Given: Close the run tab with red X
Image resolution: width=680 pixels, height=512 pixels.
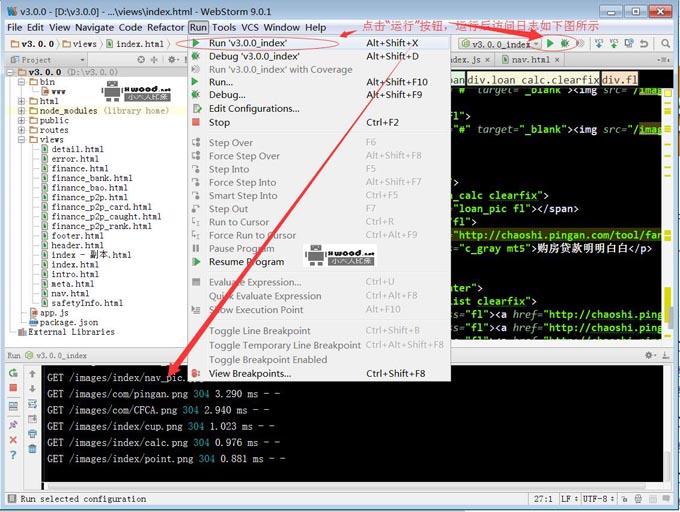Looking at the screenshot, I should 13,440.
